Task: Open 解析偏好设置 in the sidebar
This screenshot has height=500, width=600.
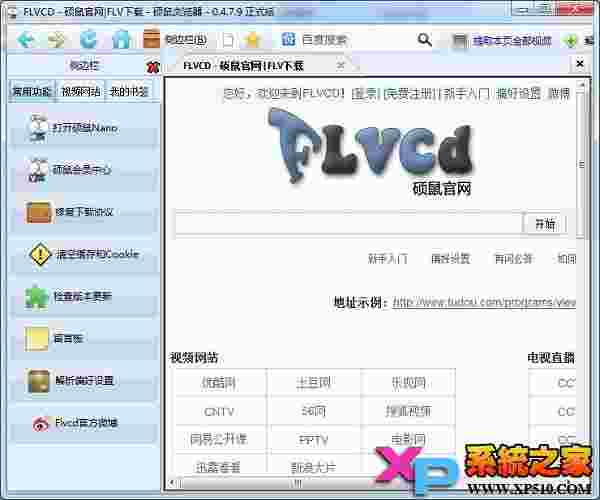Action: pyautogui.click(x=84, y=381)
